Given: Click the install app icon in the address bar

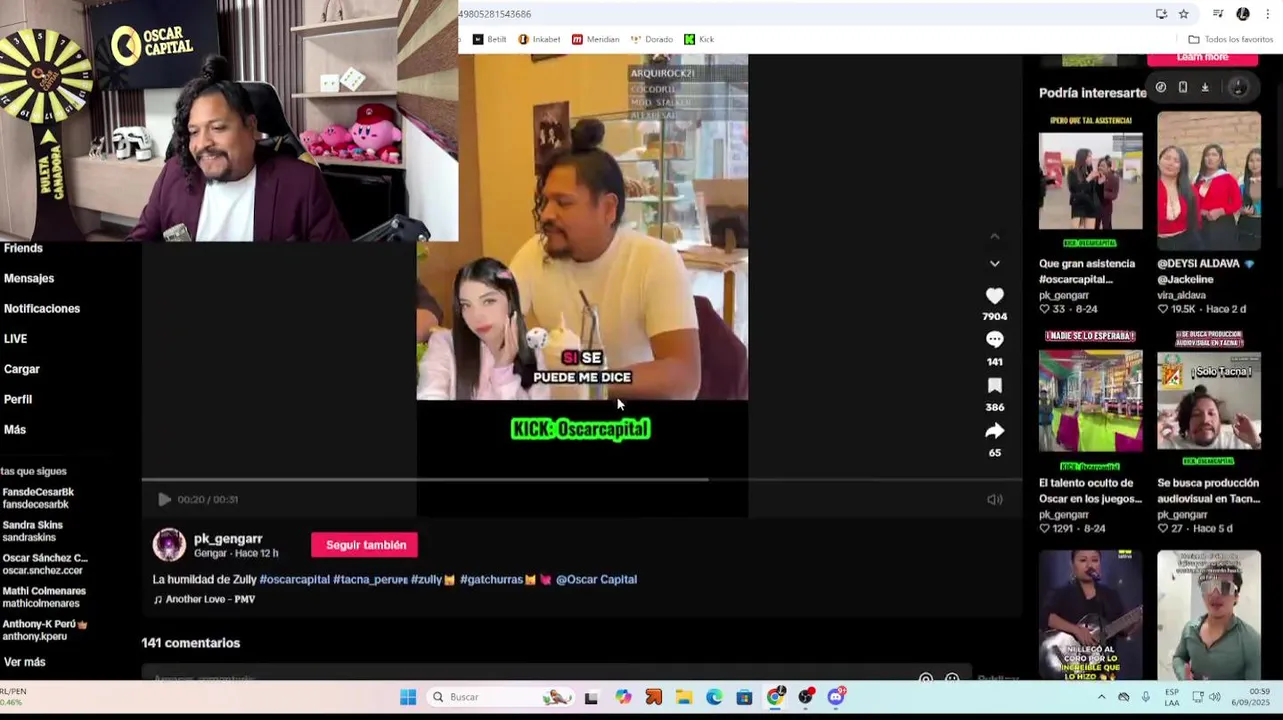Looking at the screenshot, I should [1161, 14].
